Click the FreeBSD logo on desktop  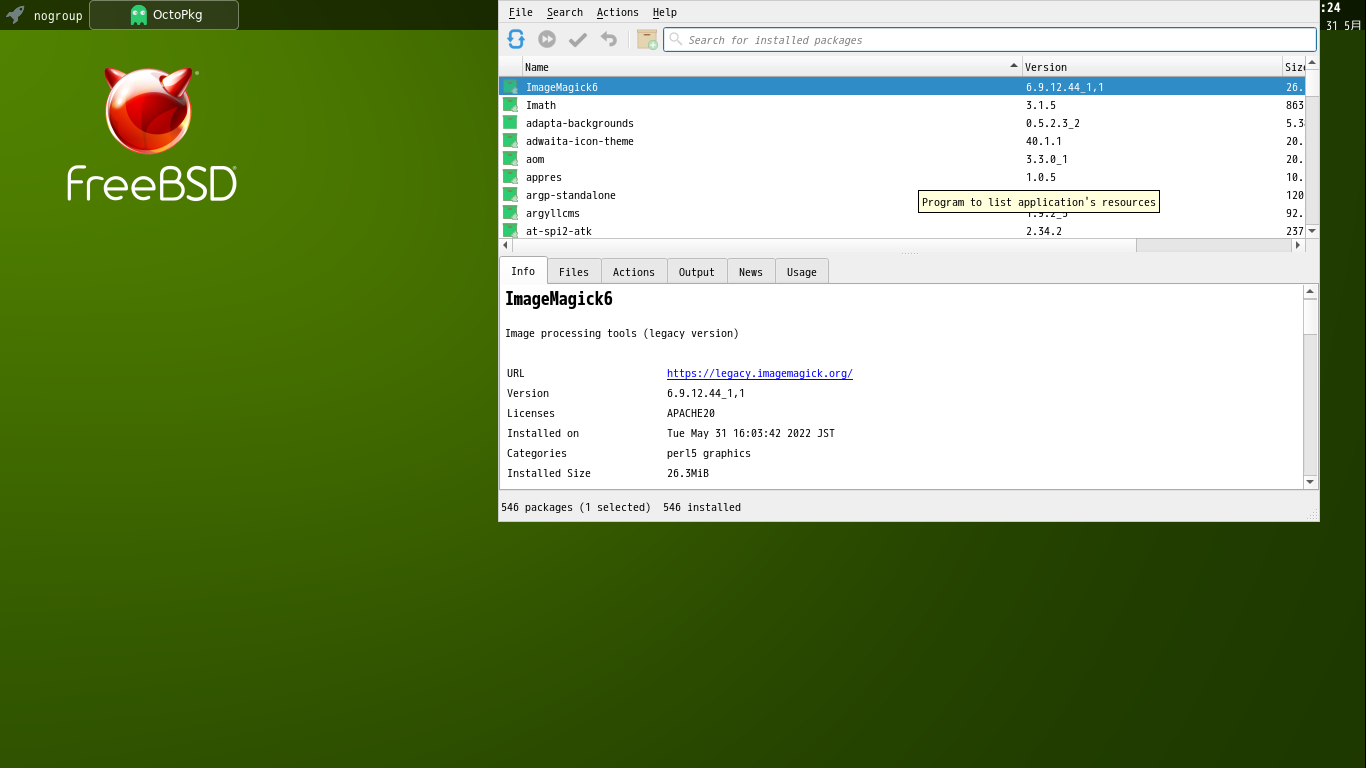click(x=151, y=134)
